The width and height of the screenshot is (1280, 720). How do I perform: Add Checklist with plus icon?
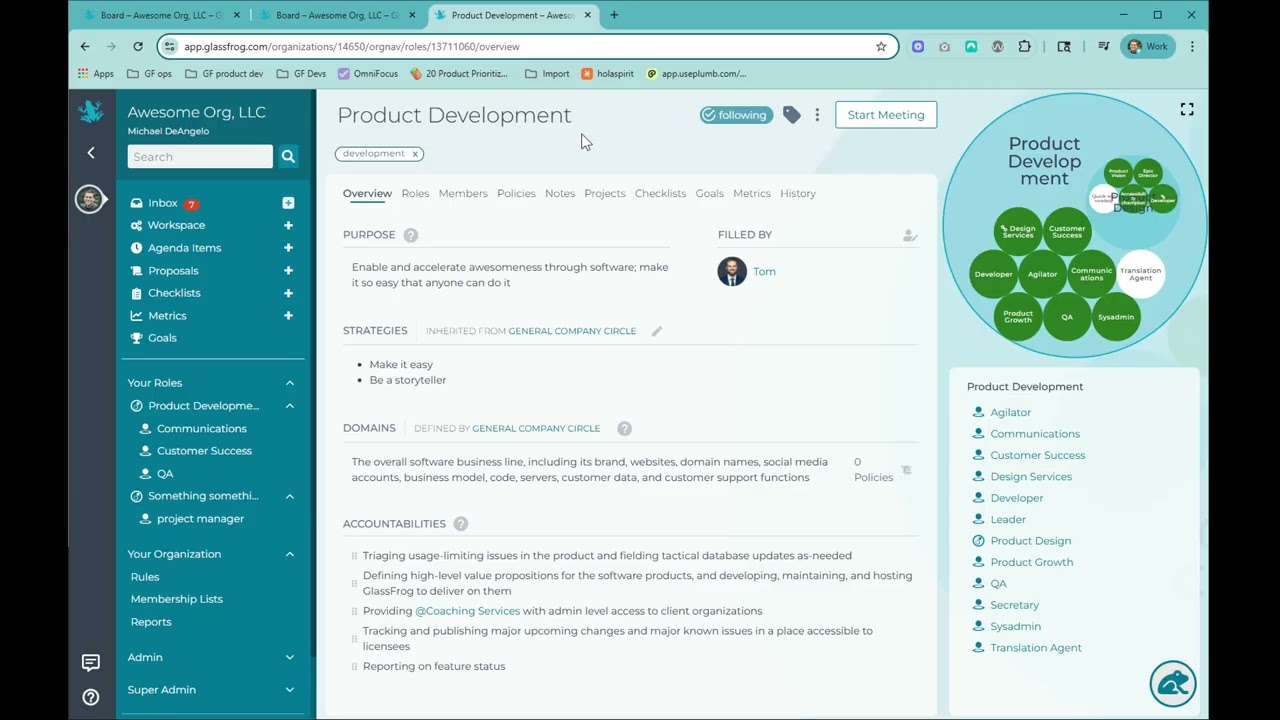click(x=288, y=293)
